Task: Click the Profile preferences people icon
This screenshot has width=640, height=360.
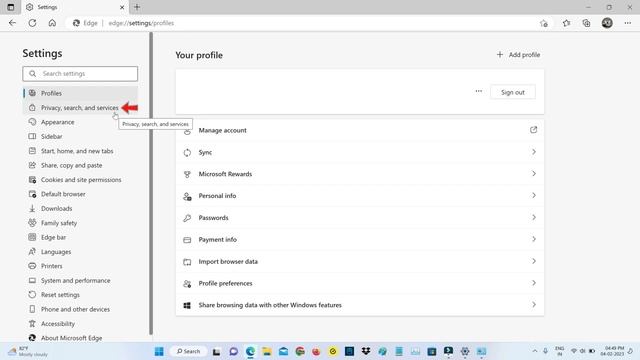Action: 187,284
